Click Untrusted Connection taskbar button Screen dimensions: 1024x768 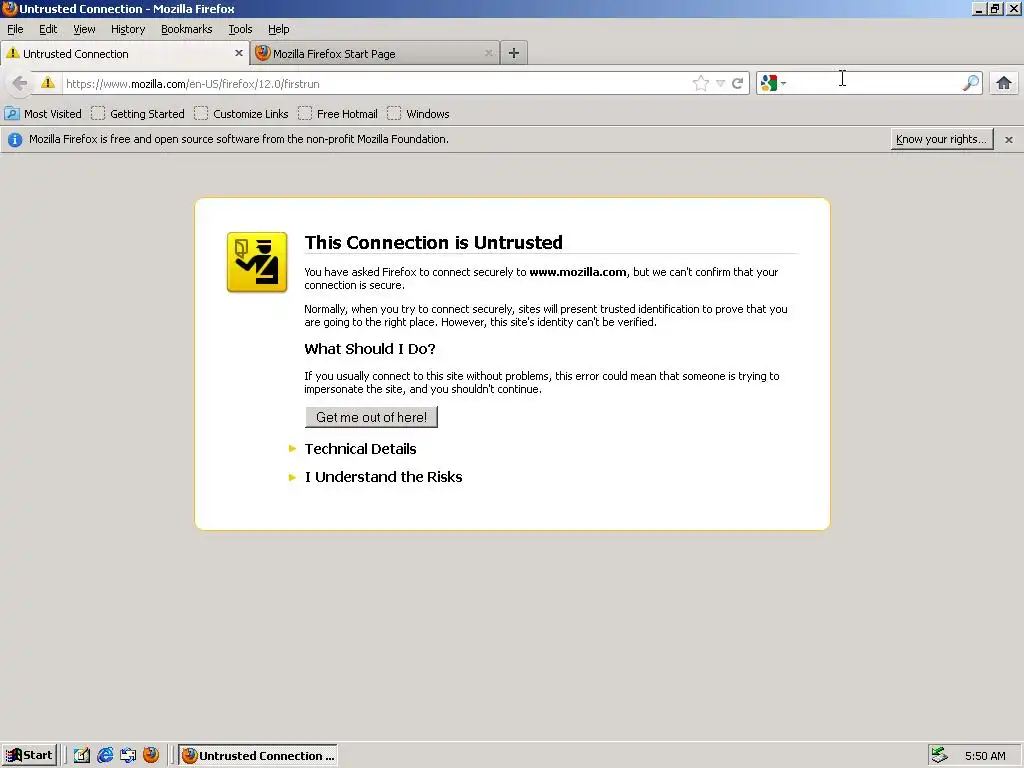click(x=258, y=756)
